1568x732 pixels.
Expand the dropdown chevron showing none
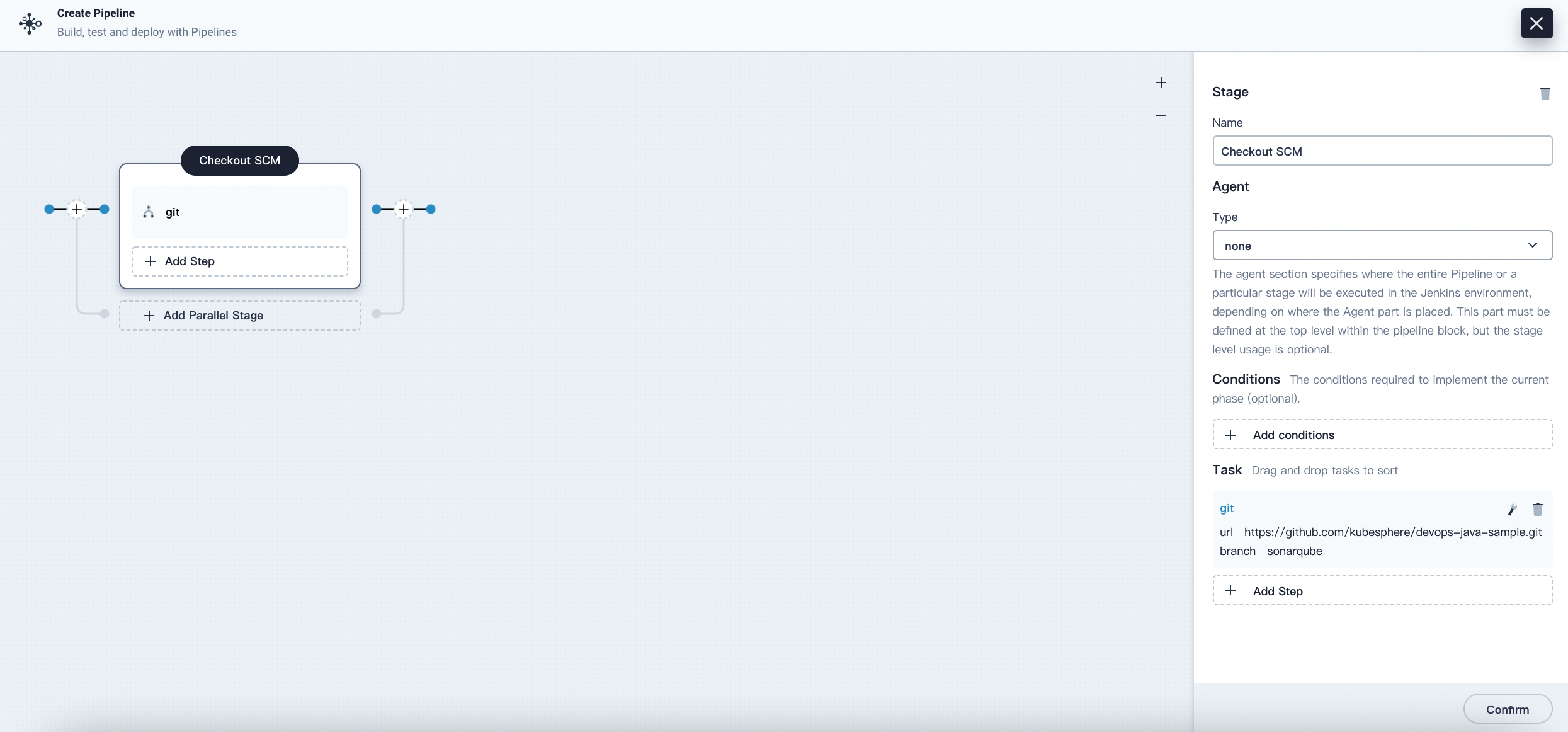(1532, 245)
